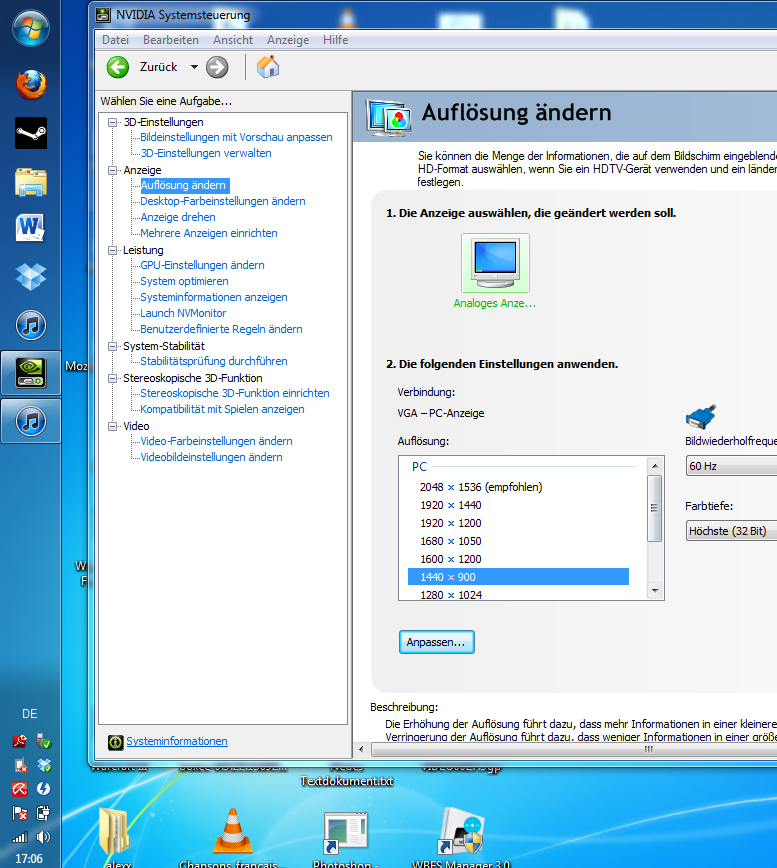This screenshot has height=868, width=777.
Task: Open the WBFS Manager 3.0 shortcut
Action: pyautogui.click(x=462, y=832)
